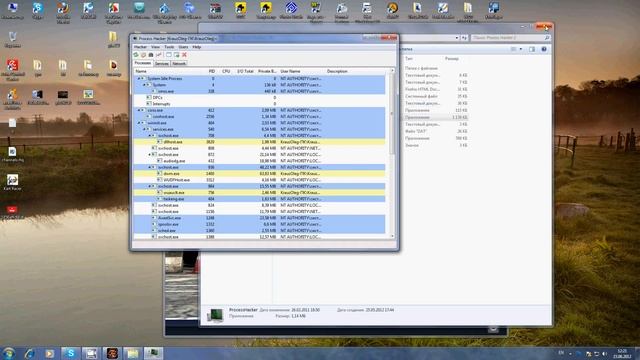Sort by the User Name column header
Image resolution: width=640 pixels, height=360 pixels.
(291, 71)
